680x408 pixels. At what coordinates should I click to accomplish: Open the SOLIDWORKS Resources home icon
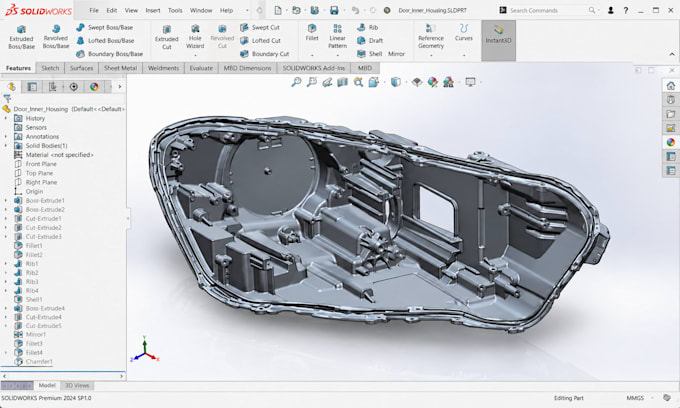point(670,85)
